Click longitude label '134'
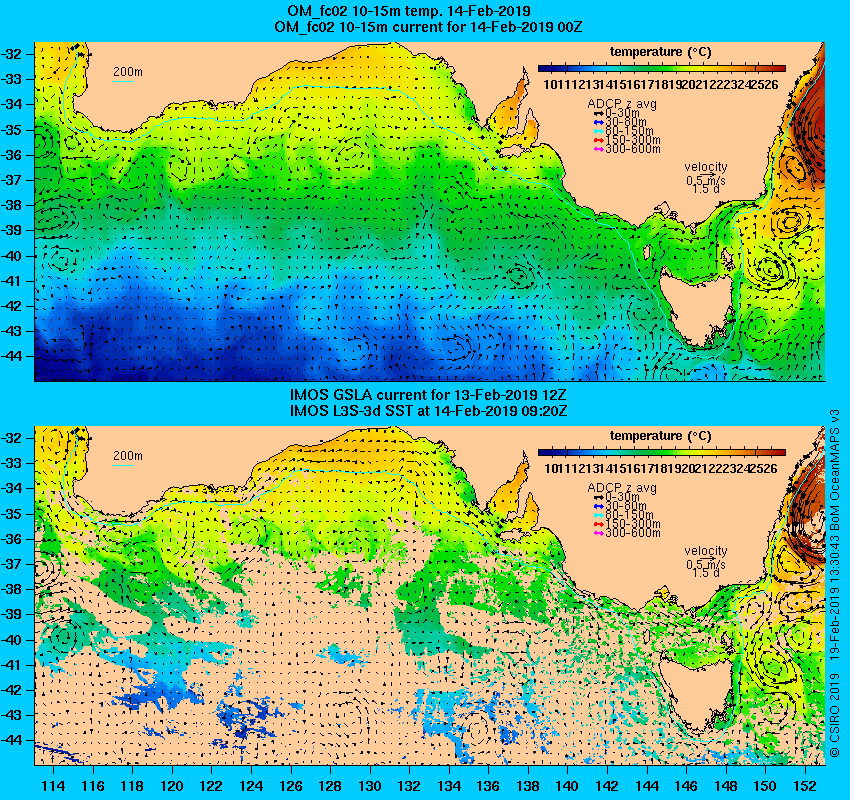 (449, 785)
